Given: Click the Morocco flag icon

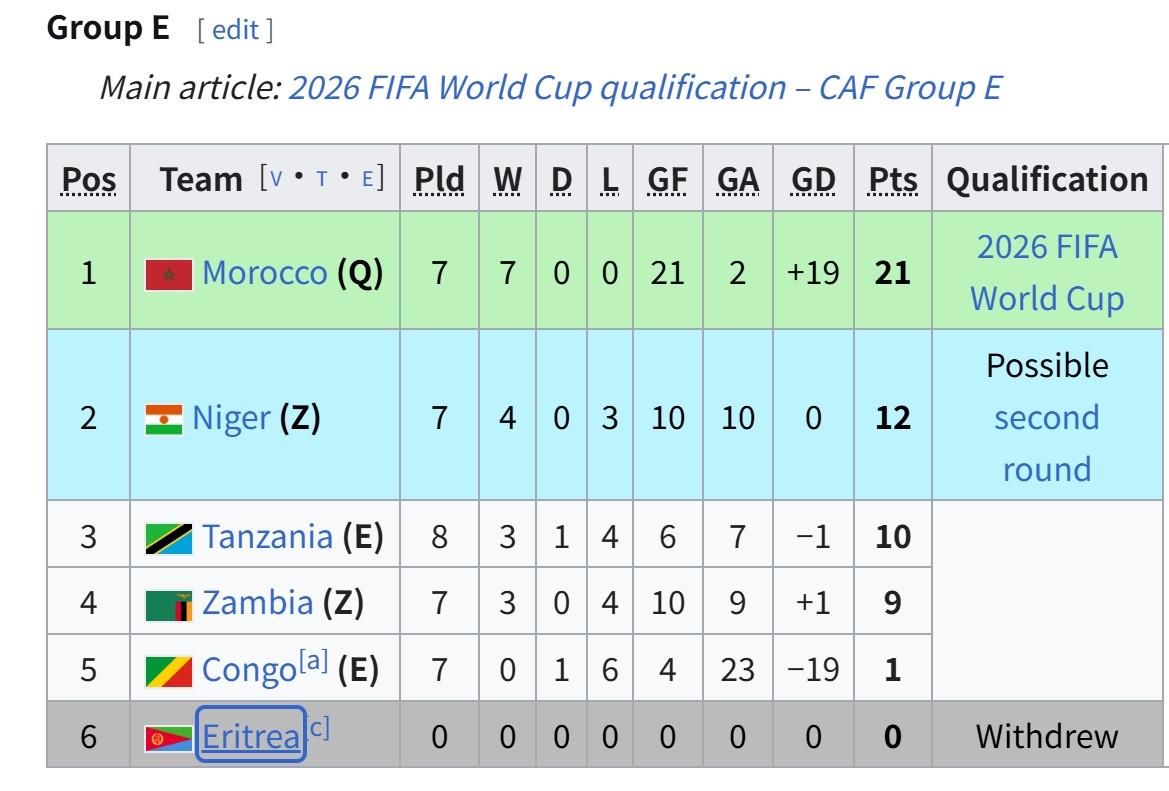Looking at the screenshot, I should point(168,274).
